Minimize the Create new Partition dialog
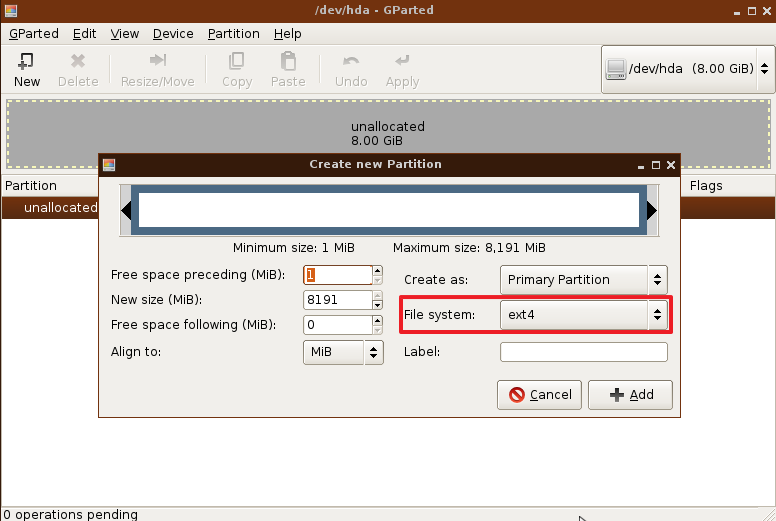Image resolution: width=776 pixels, height=521 pixels. (641, 167)
